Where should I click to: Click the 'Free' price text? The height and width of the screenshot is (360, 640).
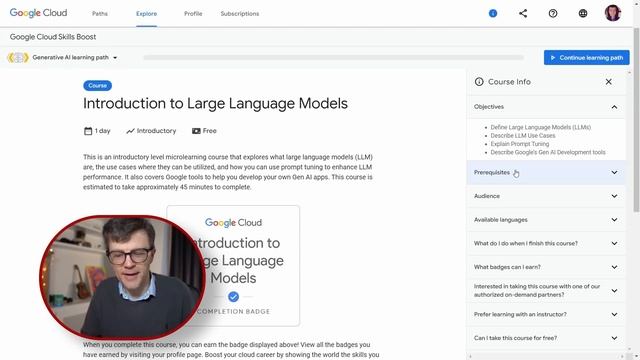(209, 131)
